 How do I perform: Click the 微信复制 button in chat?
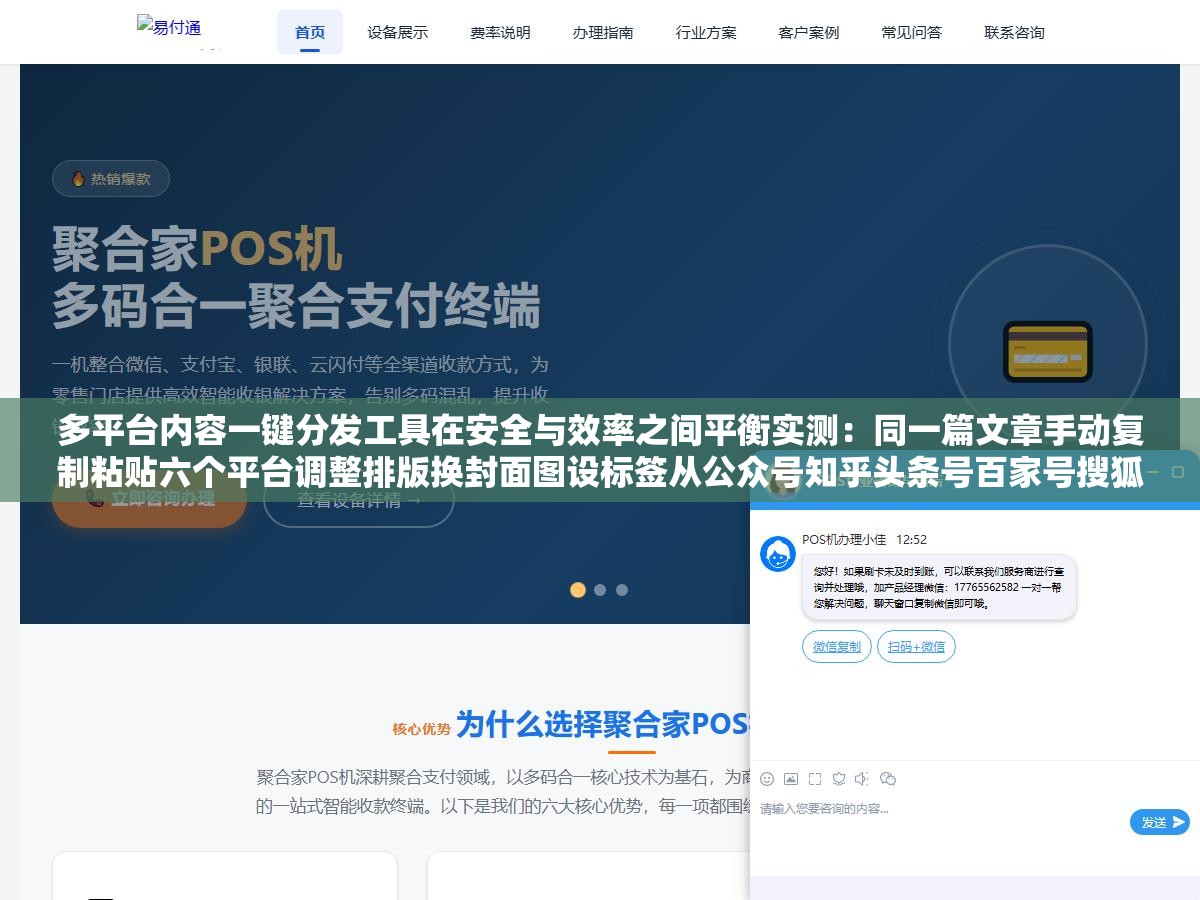(x=837, y=647)
